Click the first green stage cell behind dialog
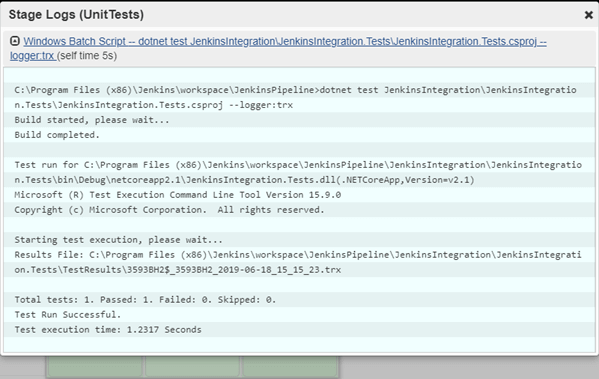This screenshot has width=599, height=379. coord(95,366)
